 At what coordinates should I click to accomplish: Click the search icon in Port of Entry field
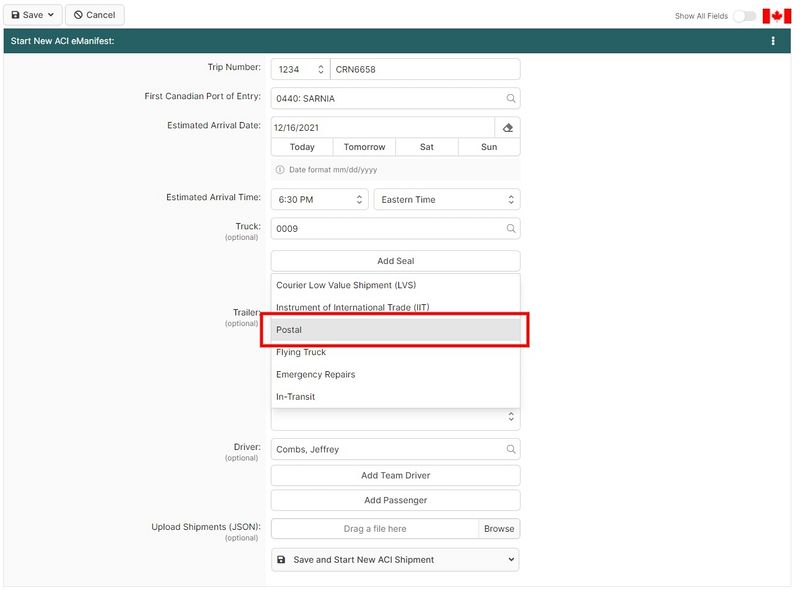[x=510, y=98]
